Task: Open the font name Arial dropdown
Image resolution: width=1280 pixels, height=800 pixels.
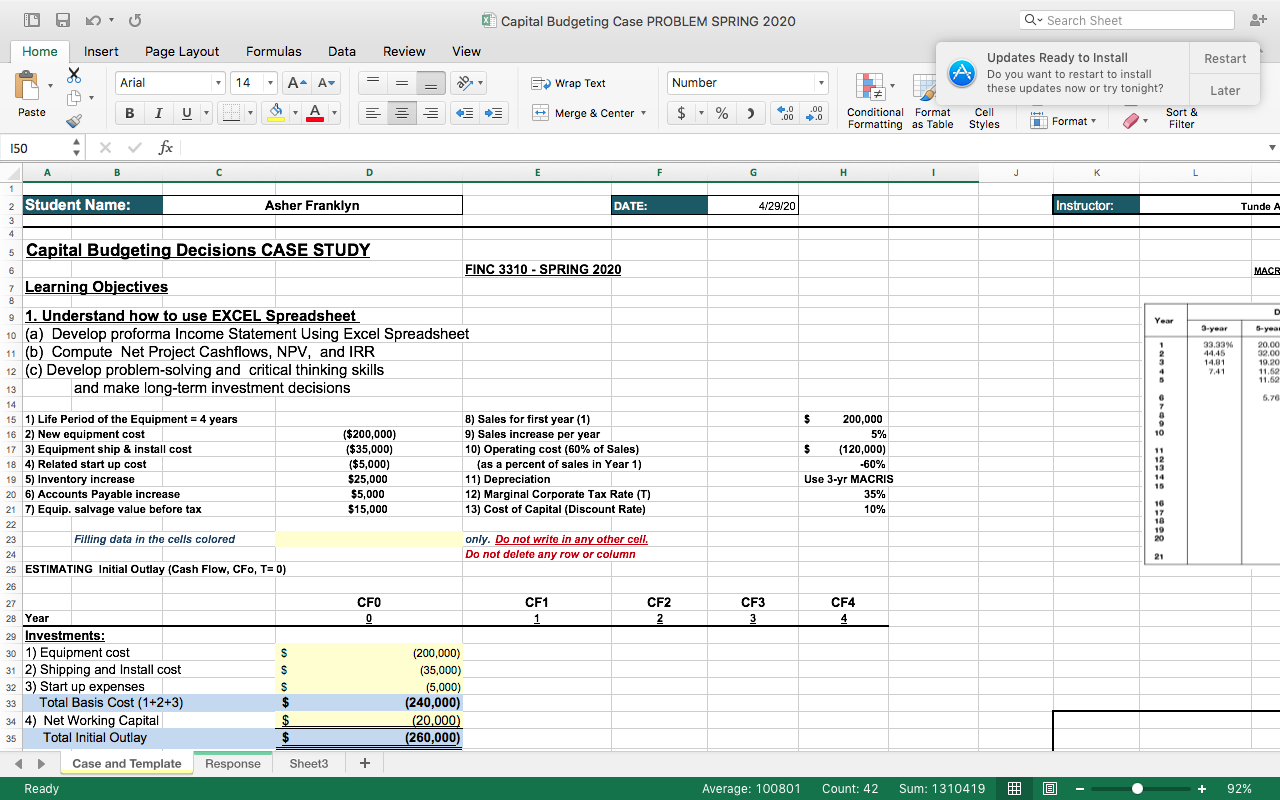Action: click(x=218, y=83)
